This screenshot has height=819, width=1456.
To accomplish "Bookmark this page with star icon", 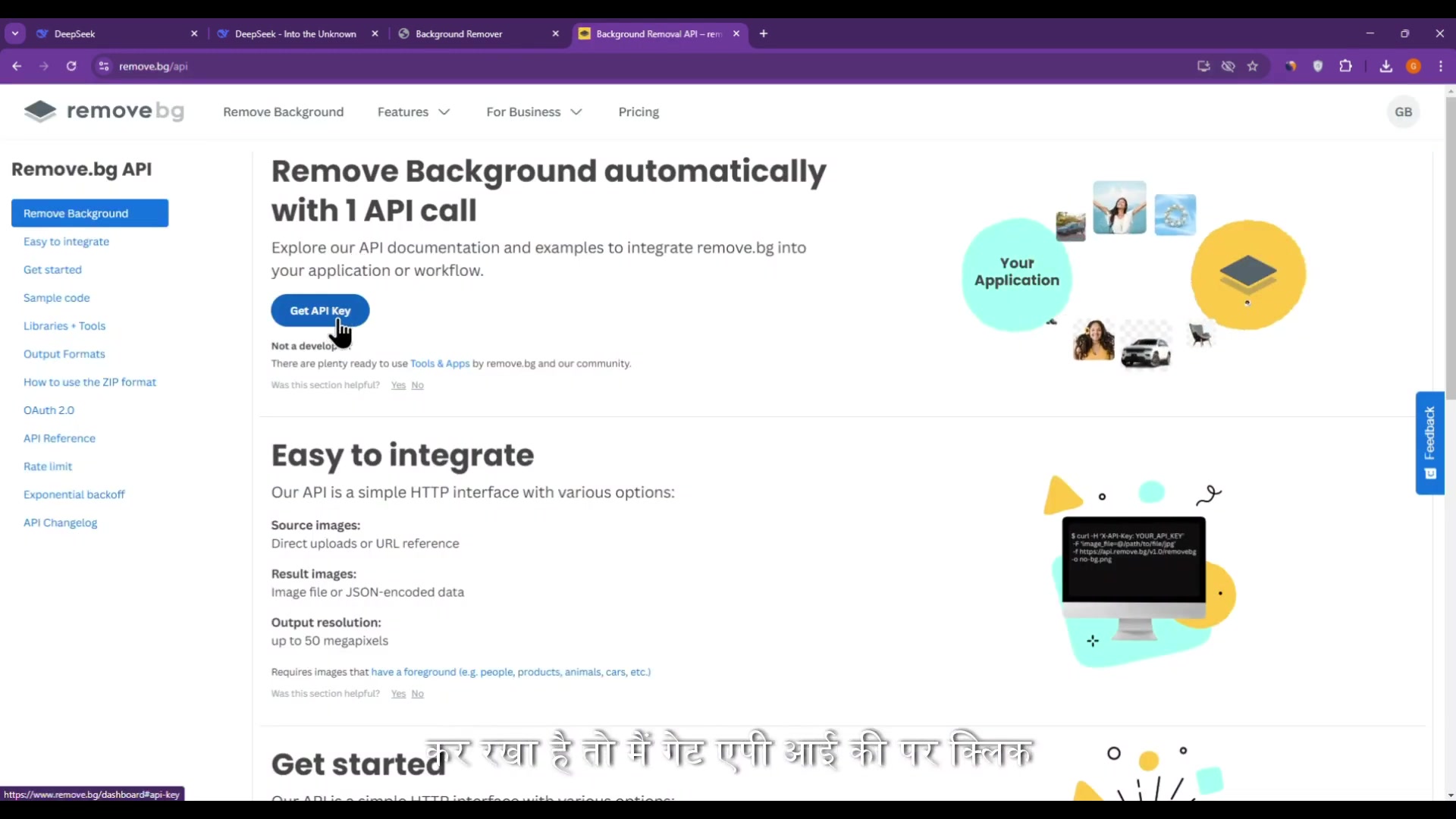I will [x=1253, y=66].
